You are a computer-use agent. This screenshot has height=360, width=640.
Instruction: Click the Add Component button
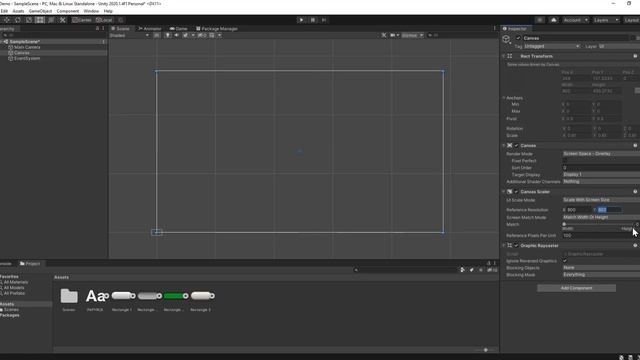coord(576,288)
